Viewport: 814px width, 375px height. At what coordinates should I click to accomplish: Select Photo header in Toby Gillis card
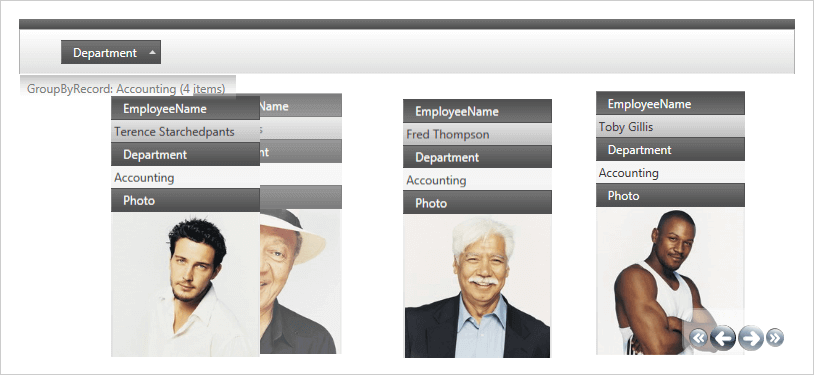[670, 195]
